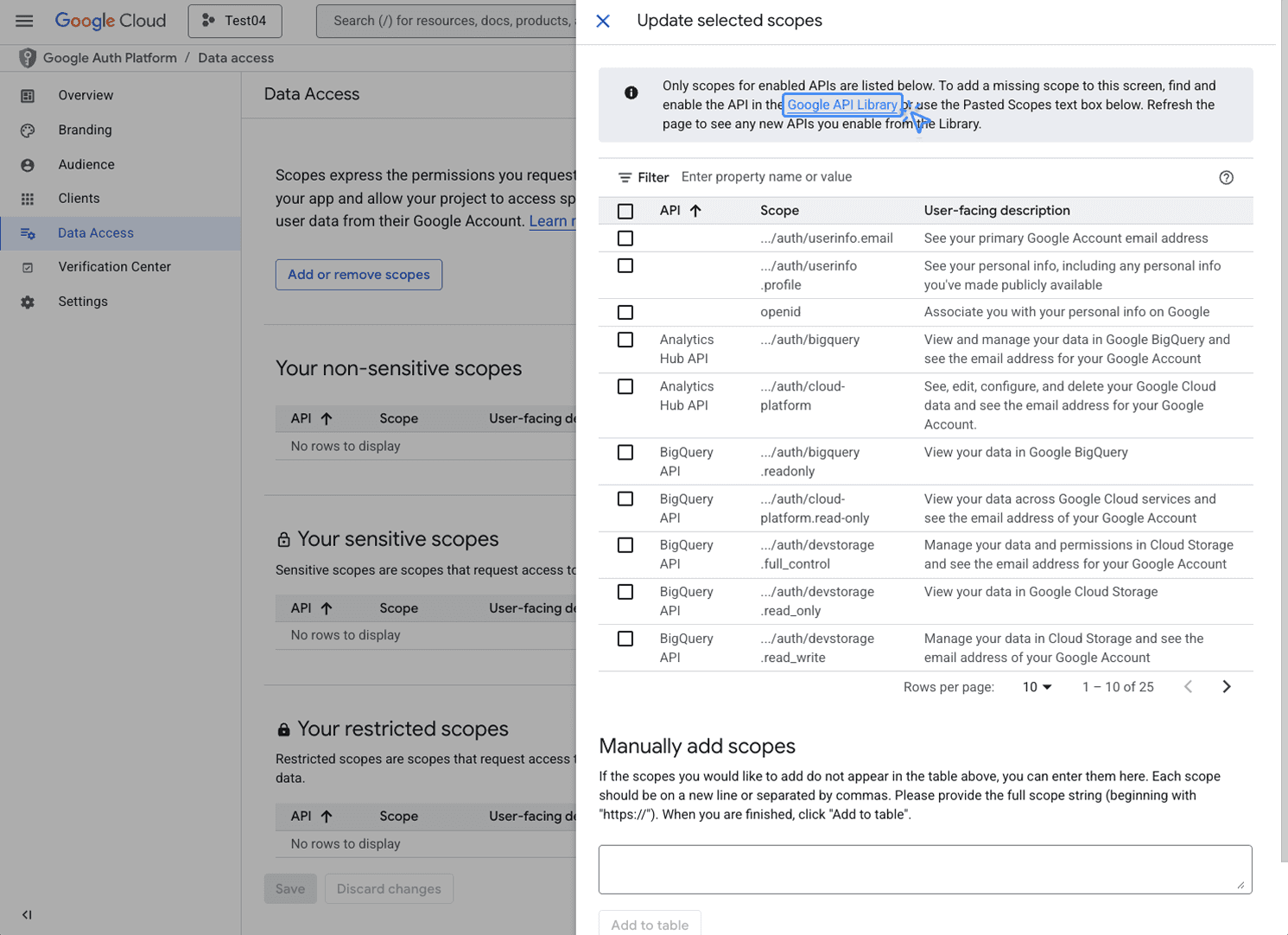Click the Settings gear icon
This screenshot has height=935, width=1288.
(28, 302)
